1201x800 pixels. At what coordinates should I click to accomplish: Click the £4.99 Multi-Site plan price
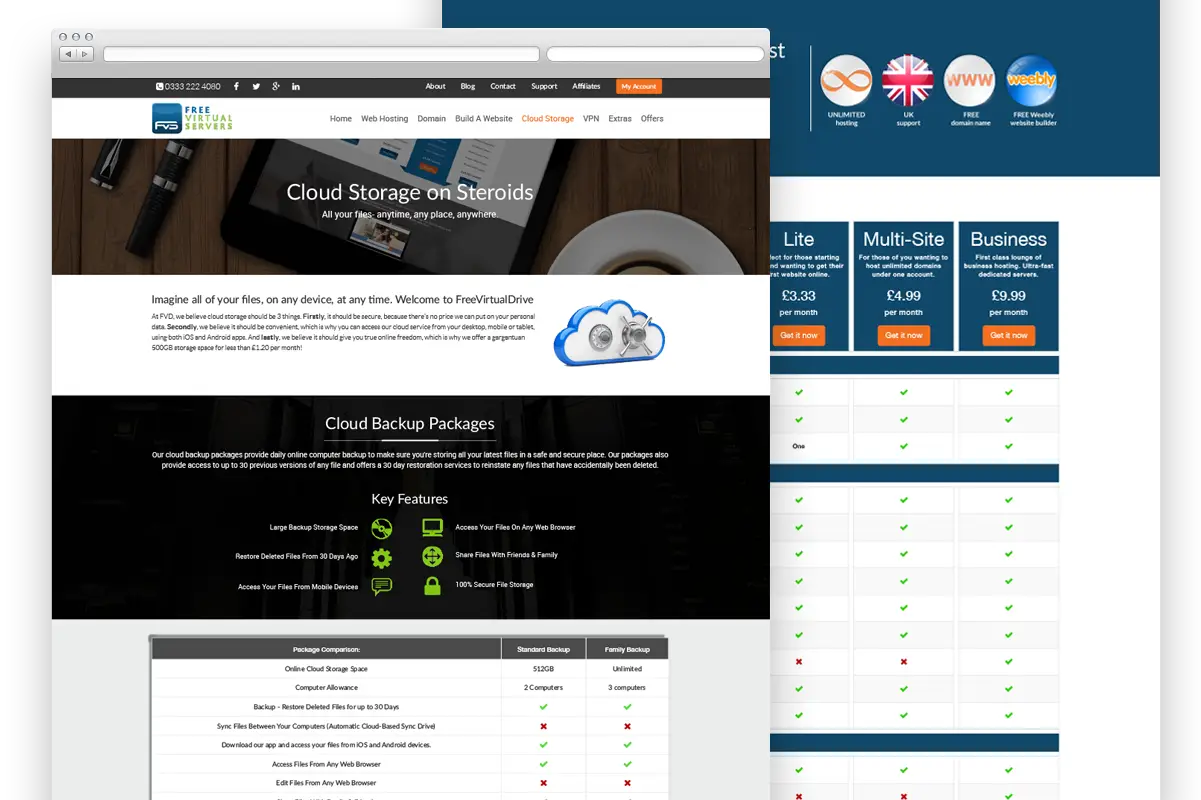pos(904,296)
